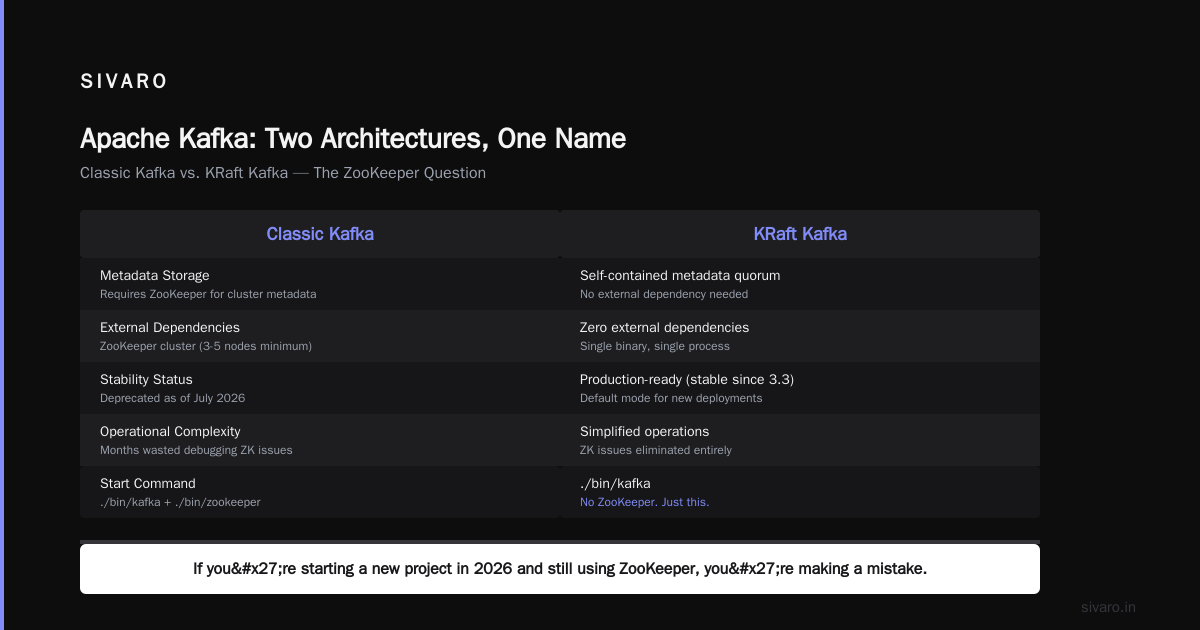Click the 'Stability Status' row label
Viewport: 1200px width, 630px height.
[x=146, y=379]
